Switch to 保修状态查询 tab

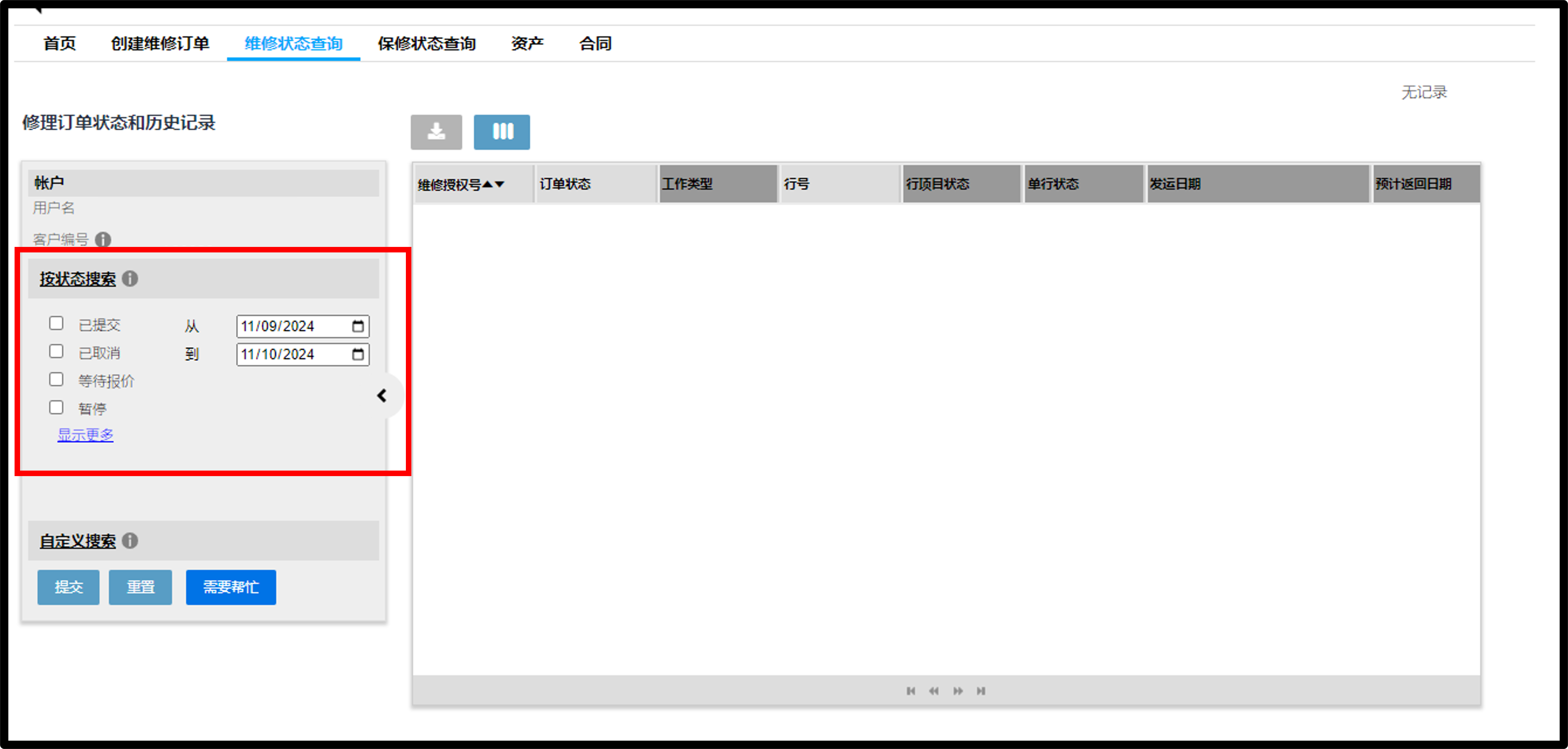(x=427, y=44)
